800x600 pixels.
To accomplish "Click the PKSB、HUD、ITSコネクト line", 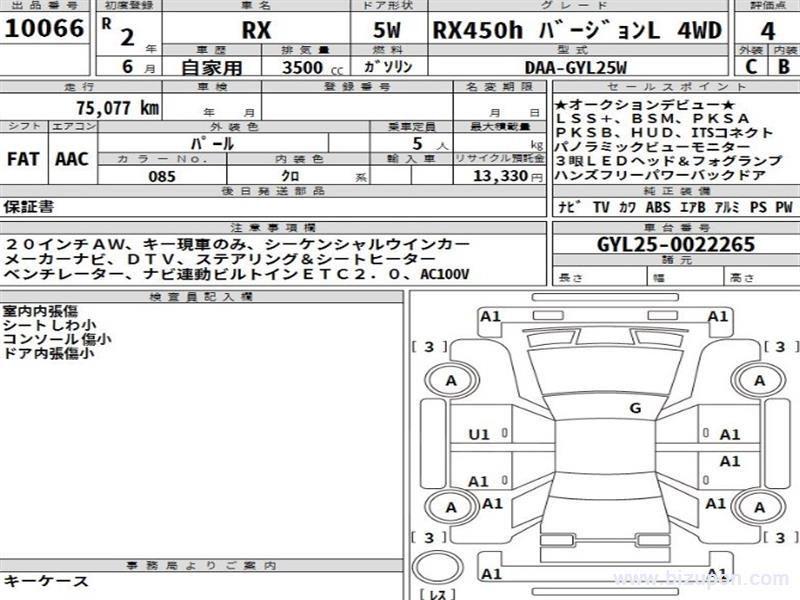I will (x=664, y=133).
